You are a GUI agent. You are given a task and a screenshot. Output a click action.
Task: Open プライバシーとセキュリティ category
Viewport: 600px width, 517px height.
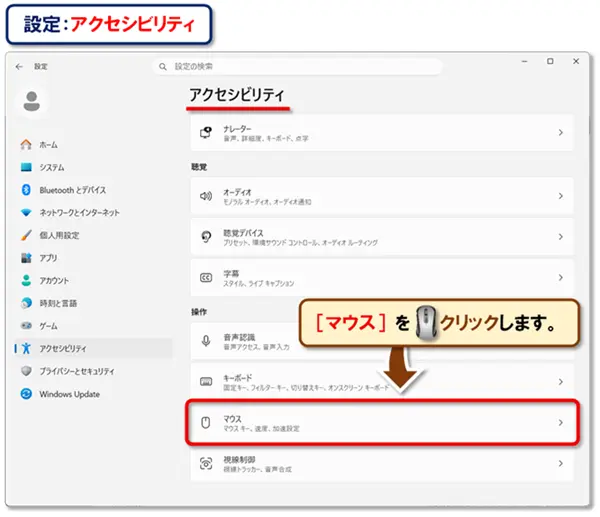pos(93,371)
